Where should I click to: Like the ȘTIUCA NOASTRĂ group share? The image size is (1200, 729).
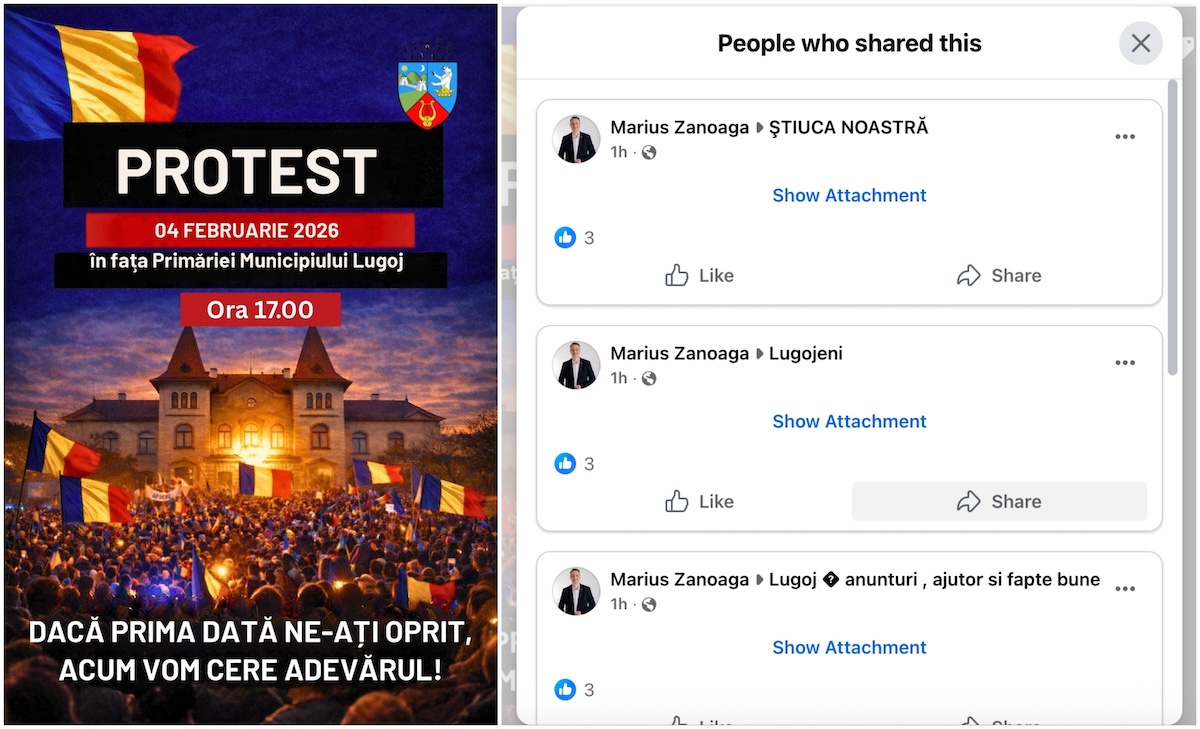(699, 276)
